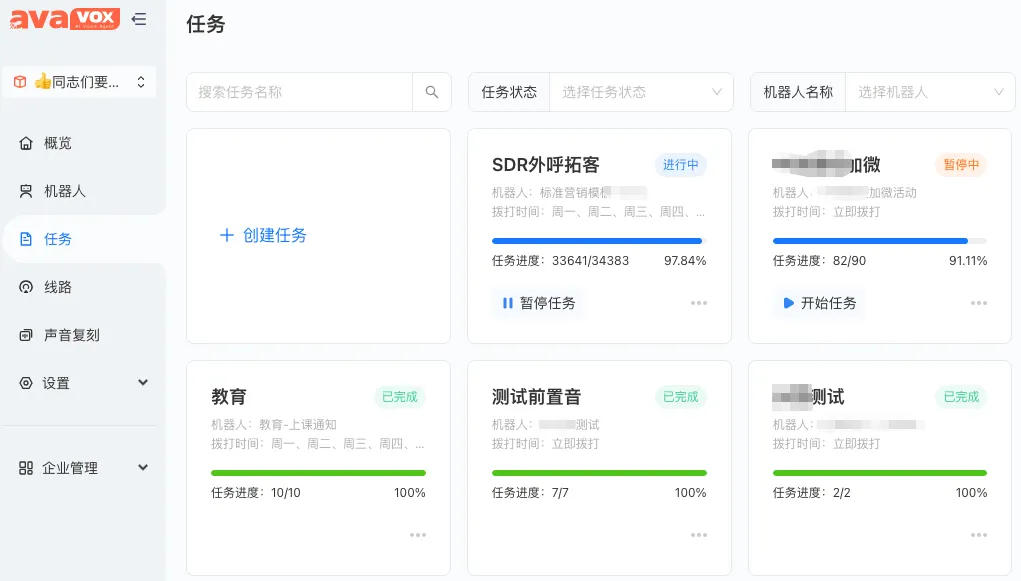Go to the 概览 overview page
The width and height of the screenshot is (1021, 581).
(x=58, y=143)
